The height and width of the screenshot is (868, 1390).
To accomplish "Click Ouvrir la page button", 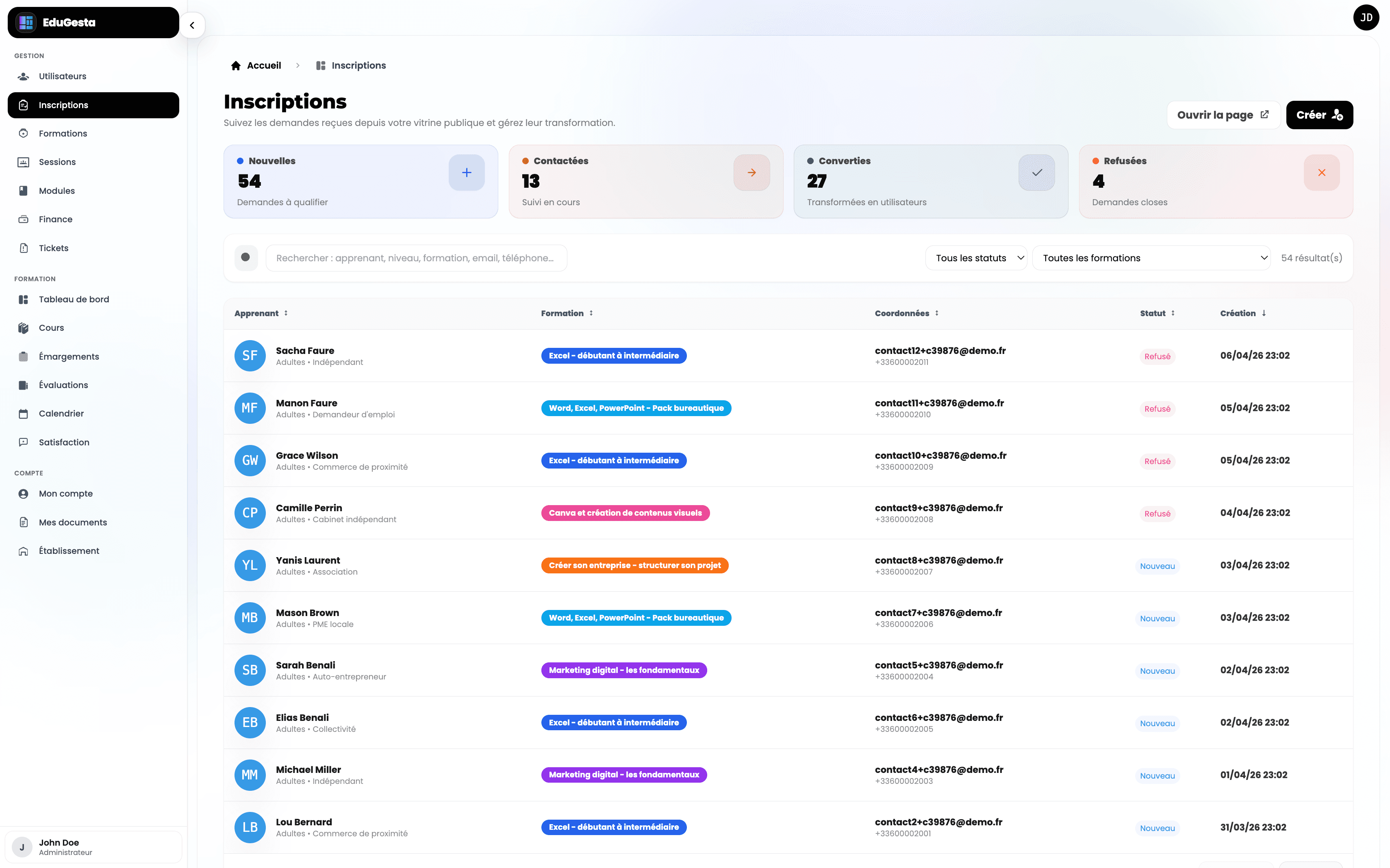I will tap(1223, 115).
